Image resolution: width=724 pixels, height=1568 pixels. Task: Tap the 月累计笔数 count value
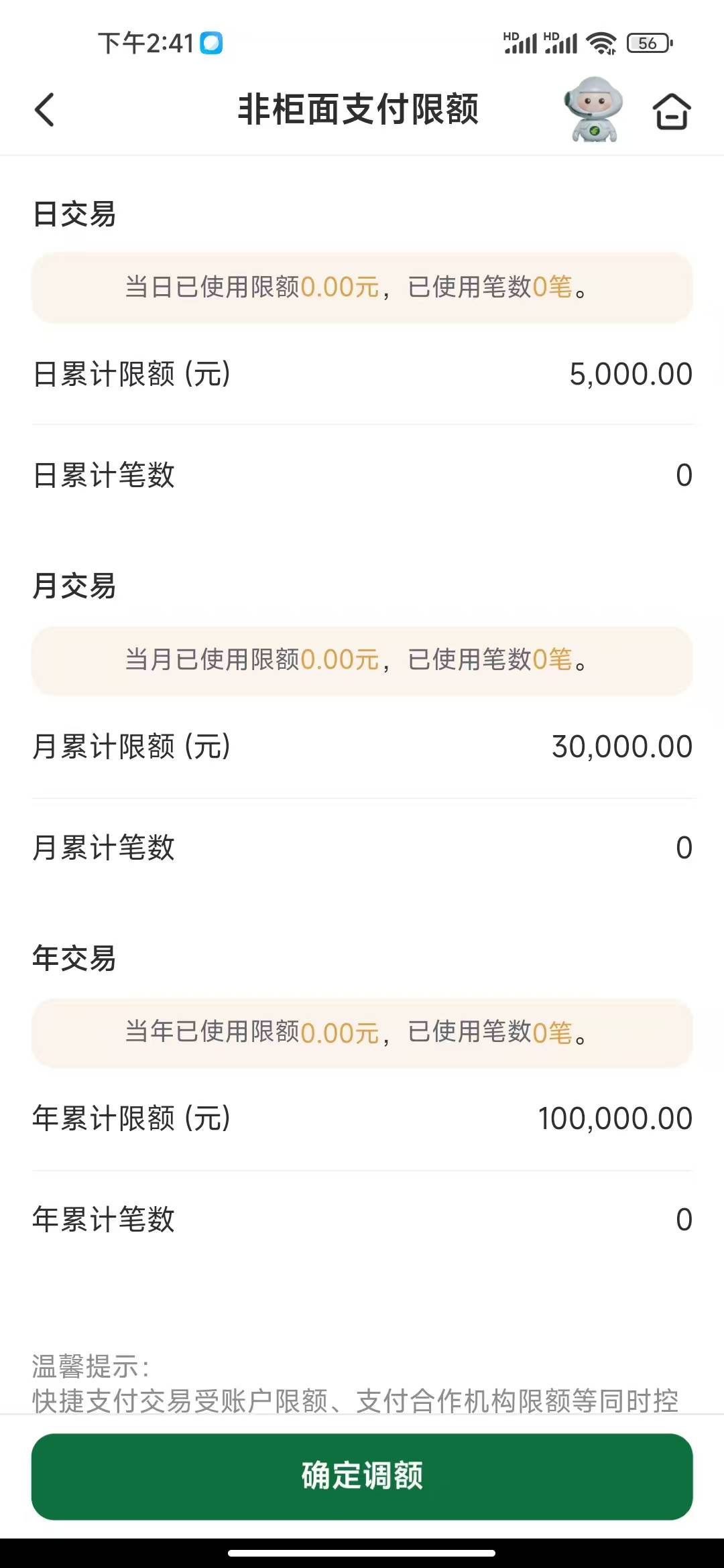coord(684,848)
